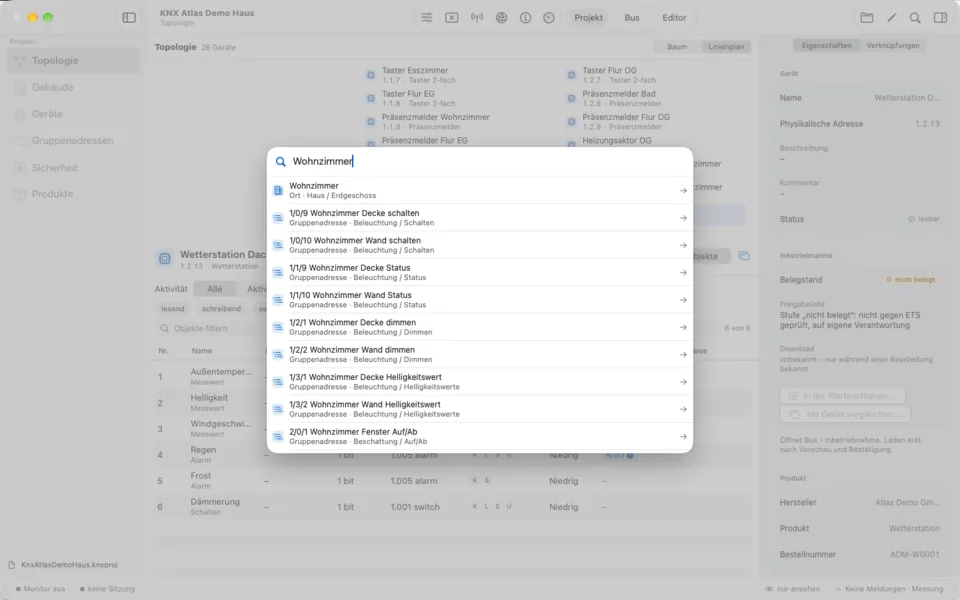Toggle the right inspector panel icon
Viewport: 960px width, 600px height.
[940, 18]
